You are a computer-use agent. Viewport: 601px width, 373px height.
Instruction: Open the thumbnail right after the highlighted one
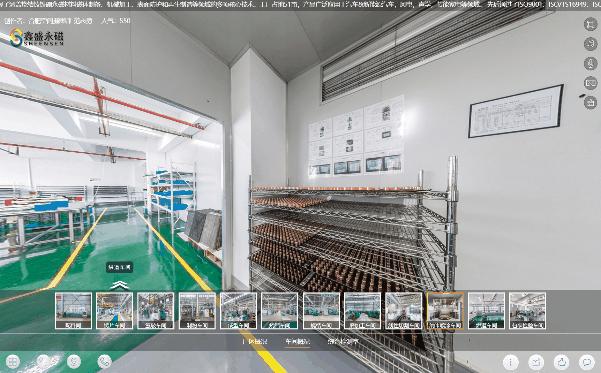(x=486, y=311)
